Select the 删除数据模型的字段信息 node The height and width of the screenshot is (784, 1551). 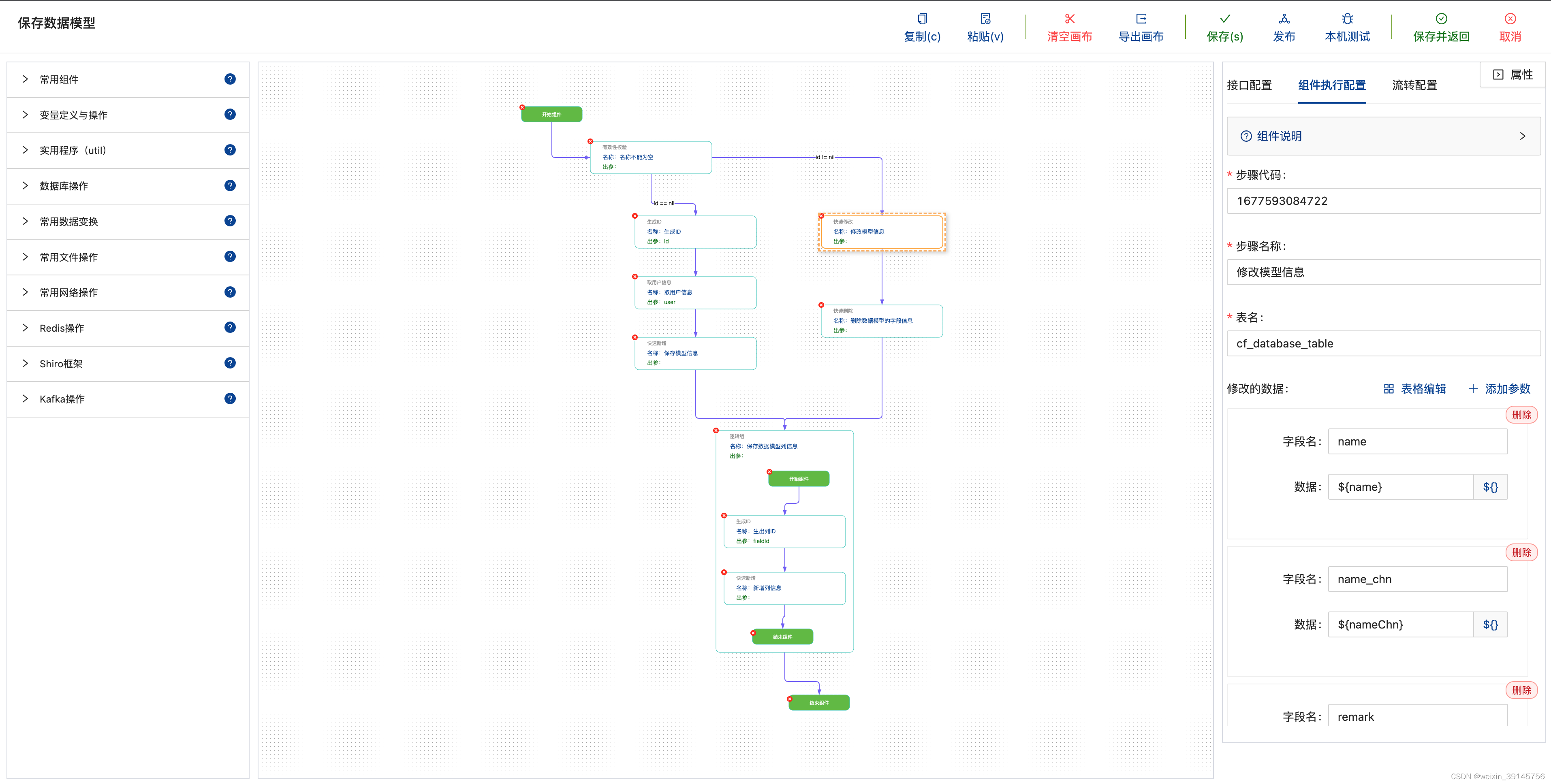tap(882, 321)
